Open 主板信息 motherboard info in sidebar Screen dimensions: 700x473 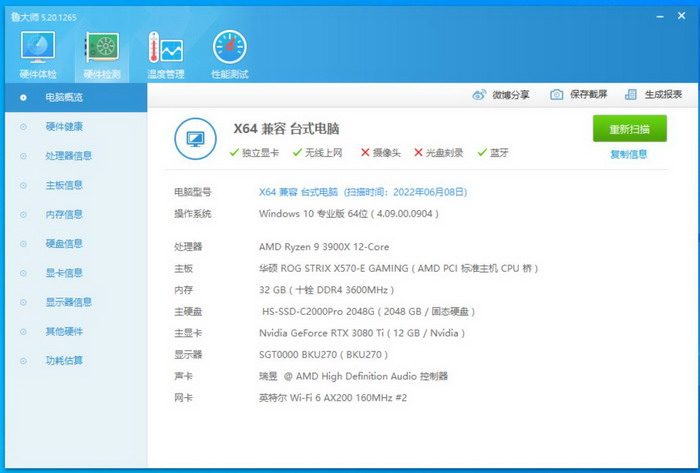click(x=64, y=185)
